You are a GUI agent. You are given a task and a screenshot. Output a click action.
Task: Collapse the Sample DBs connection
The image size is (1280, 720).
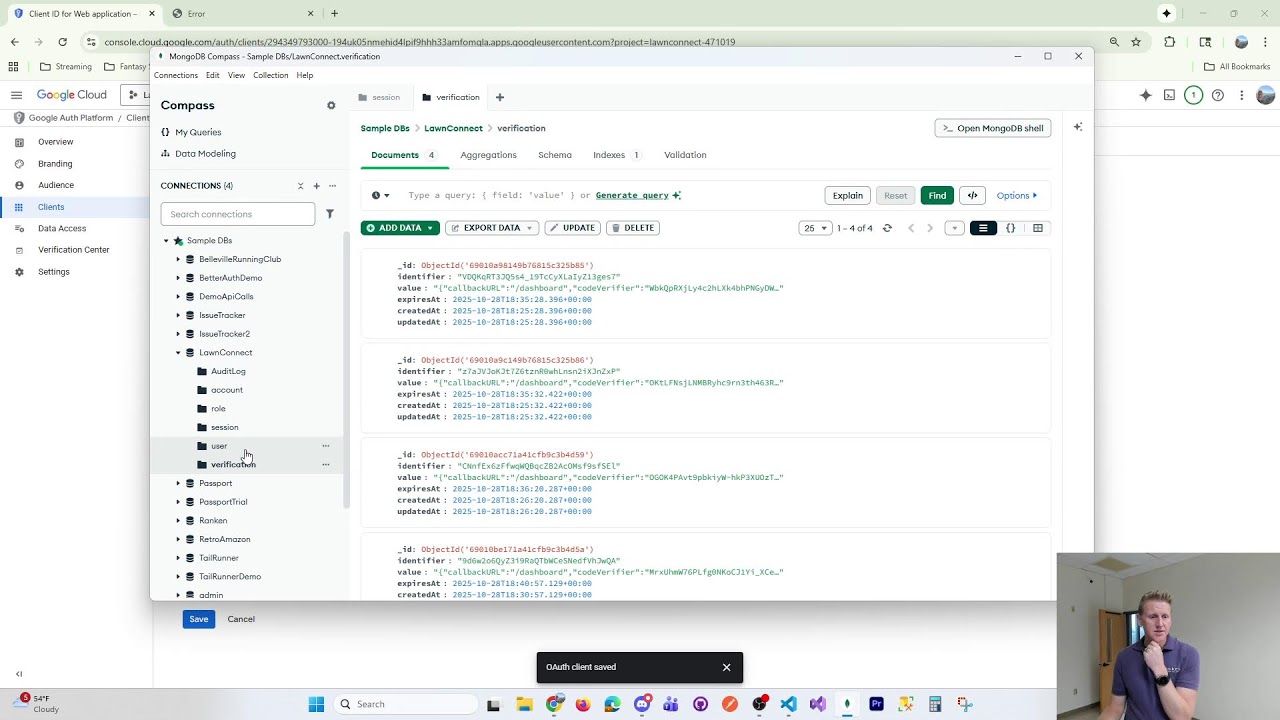click(x=166, y=241)
